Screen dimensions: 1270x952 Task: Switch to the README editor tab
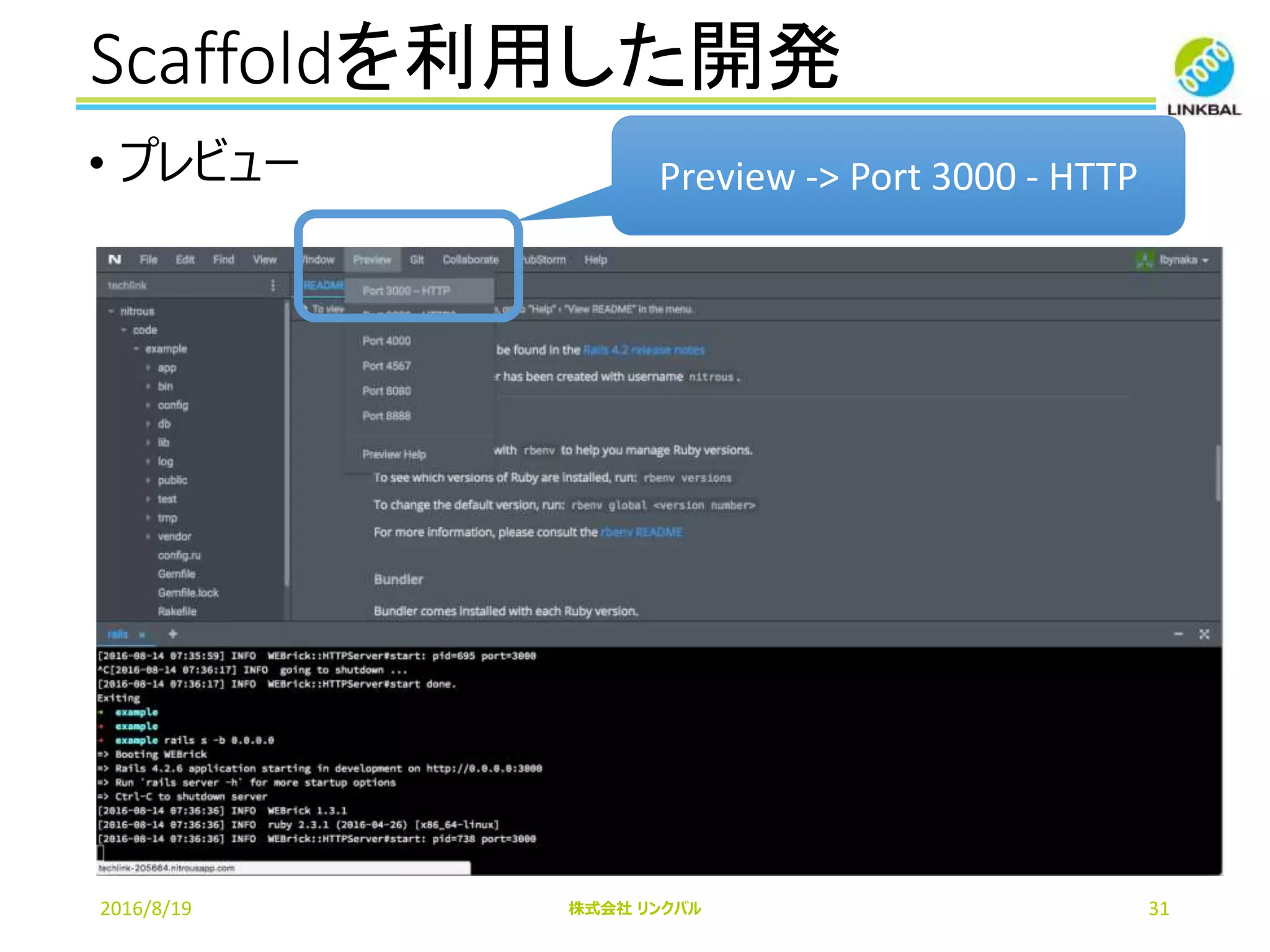323,285
